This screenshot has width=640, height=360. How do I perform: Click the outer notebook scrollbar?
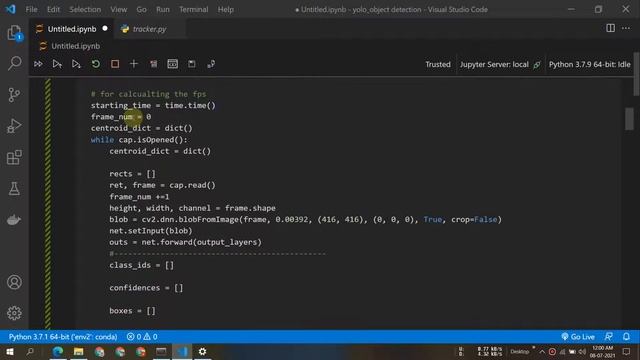pyautogui.click(x=637, y=74)
